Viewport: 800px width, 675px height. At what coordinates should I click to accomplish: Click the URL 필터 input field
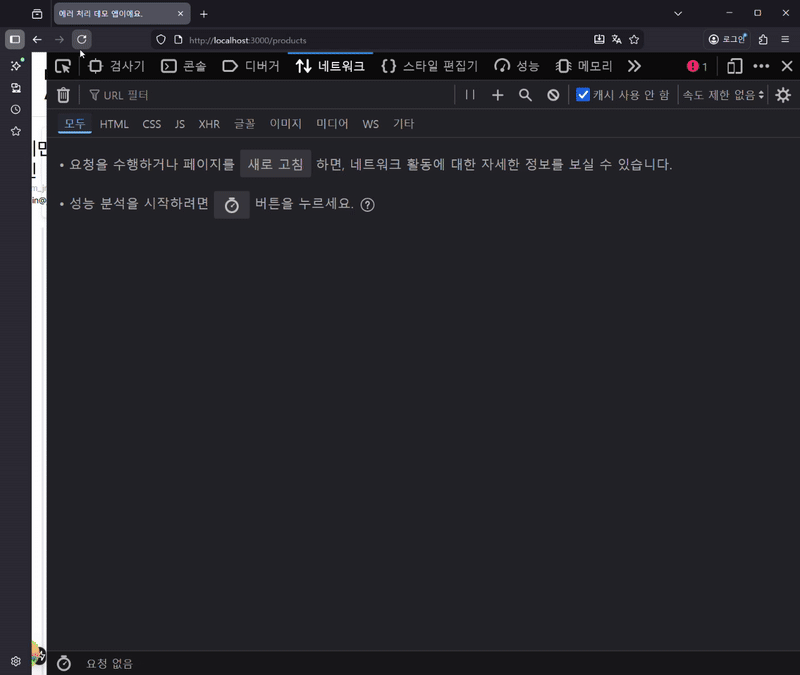tap(270, 95)
